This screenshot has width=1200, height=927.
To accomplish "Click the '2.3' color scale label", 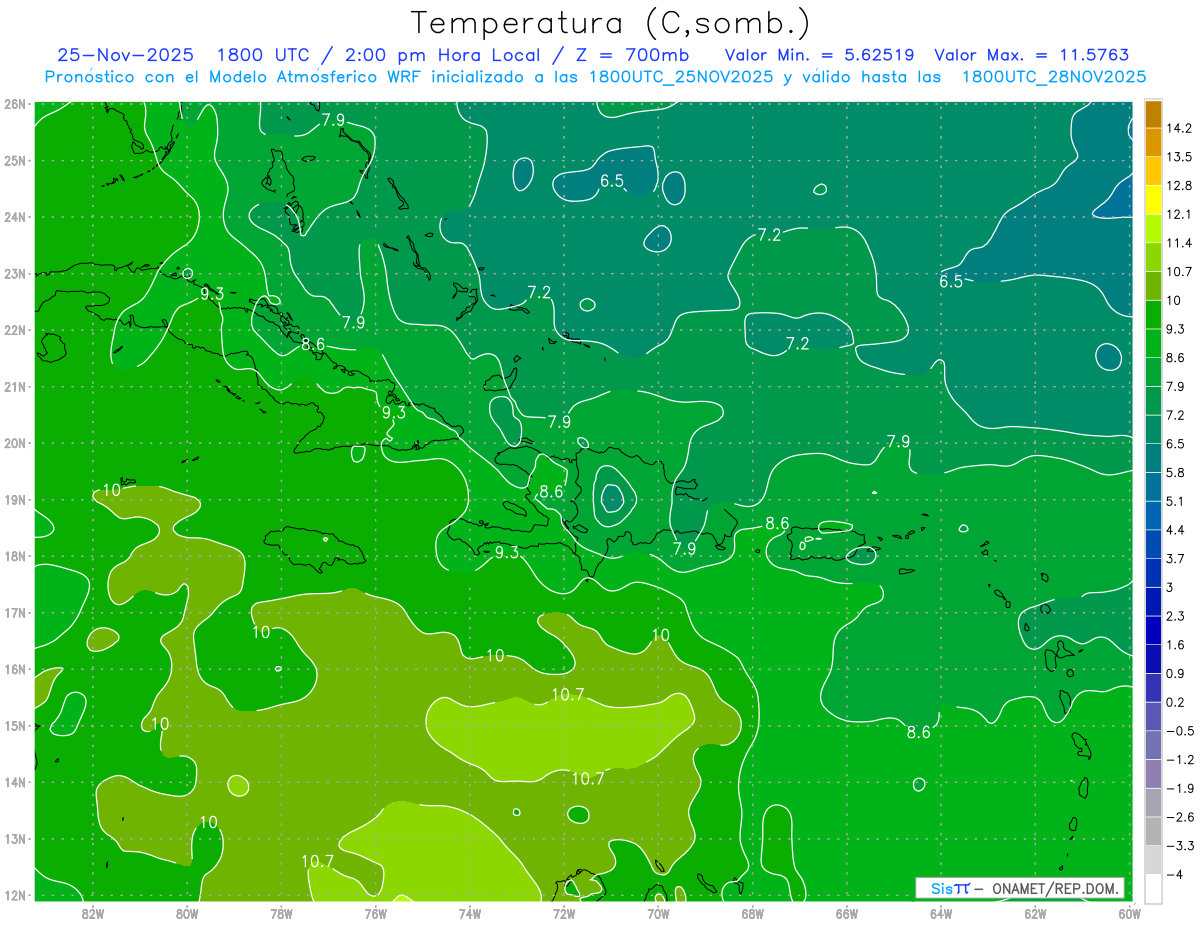I will [x=1177, y=616].
